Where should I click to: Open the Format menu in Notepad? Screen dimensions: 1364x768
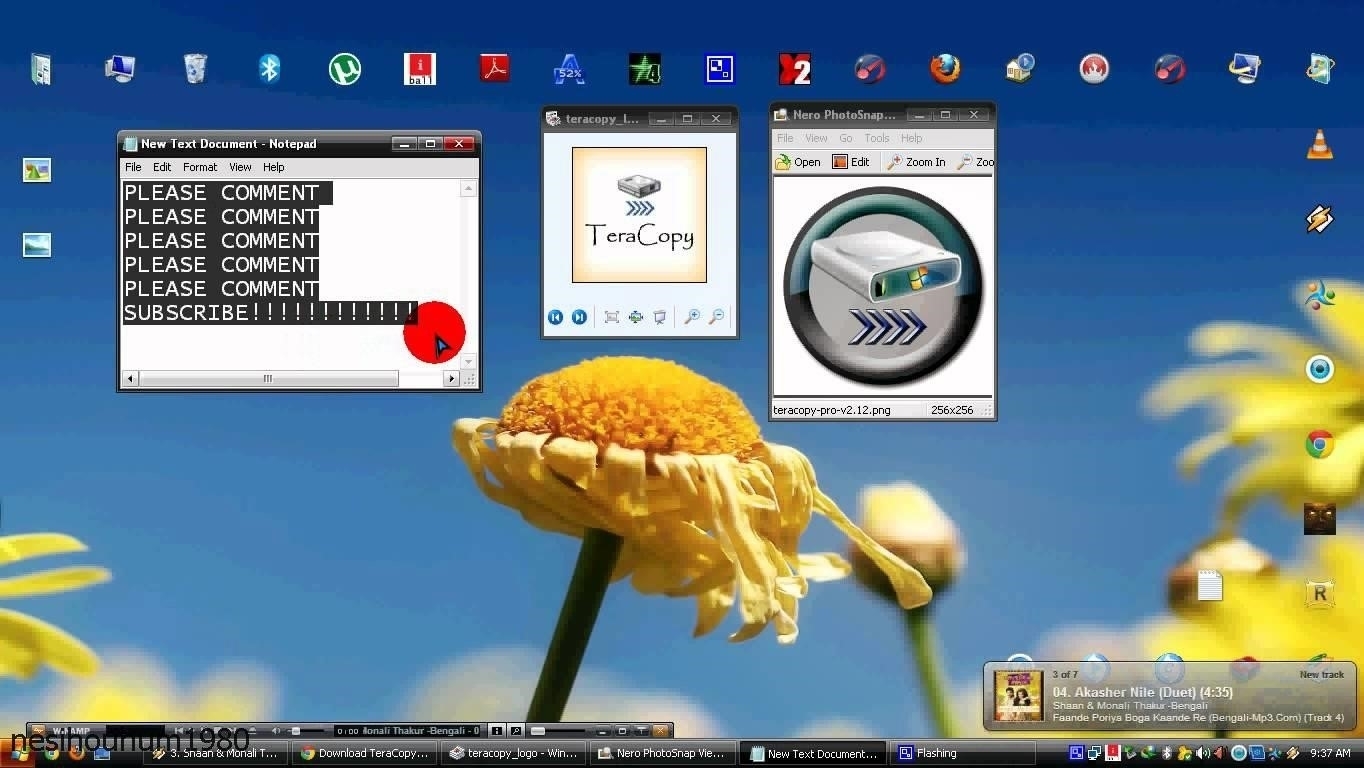click(200, 167)
